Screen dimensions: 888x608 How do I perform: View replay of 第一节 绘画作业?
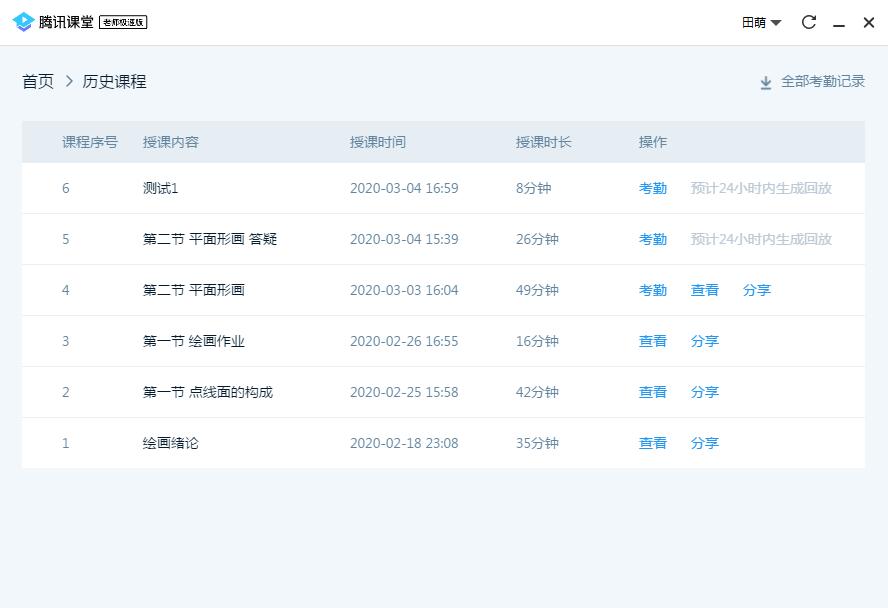pyautogui.click(x=653, y=341)
